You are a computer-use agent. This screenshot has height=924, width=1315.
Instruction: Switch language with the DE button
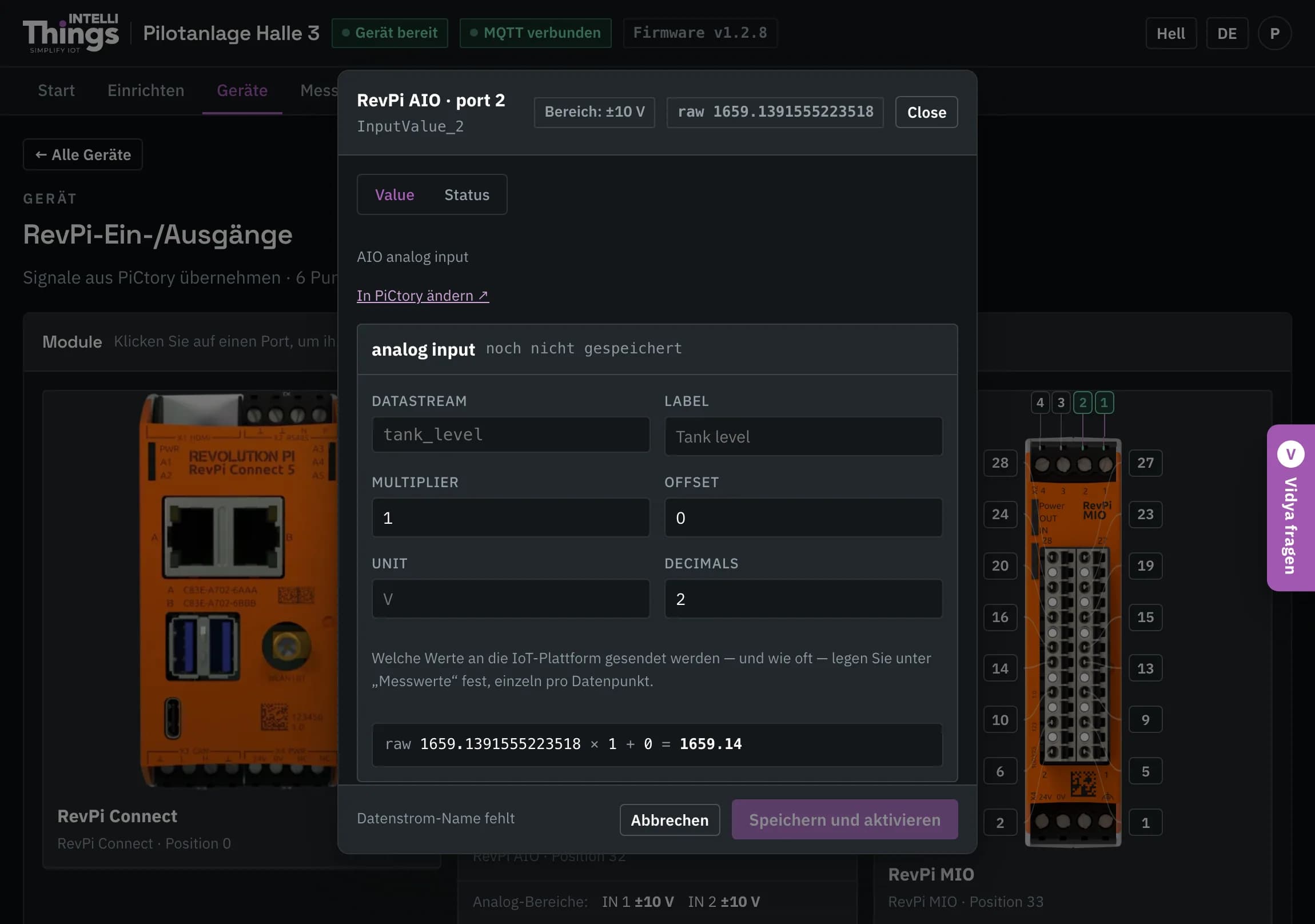[1227, 33]
